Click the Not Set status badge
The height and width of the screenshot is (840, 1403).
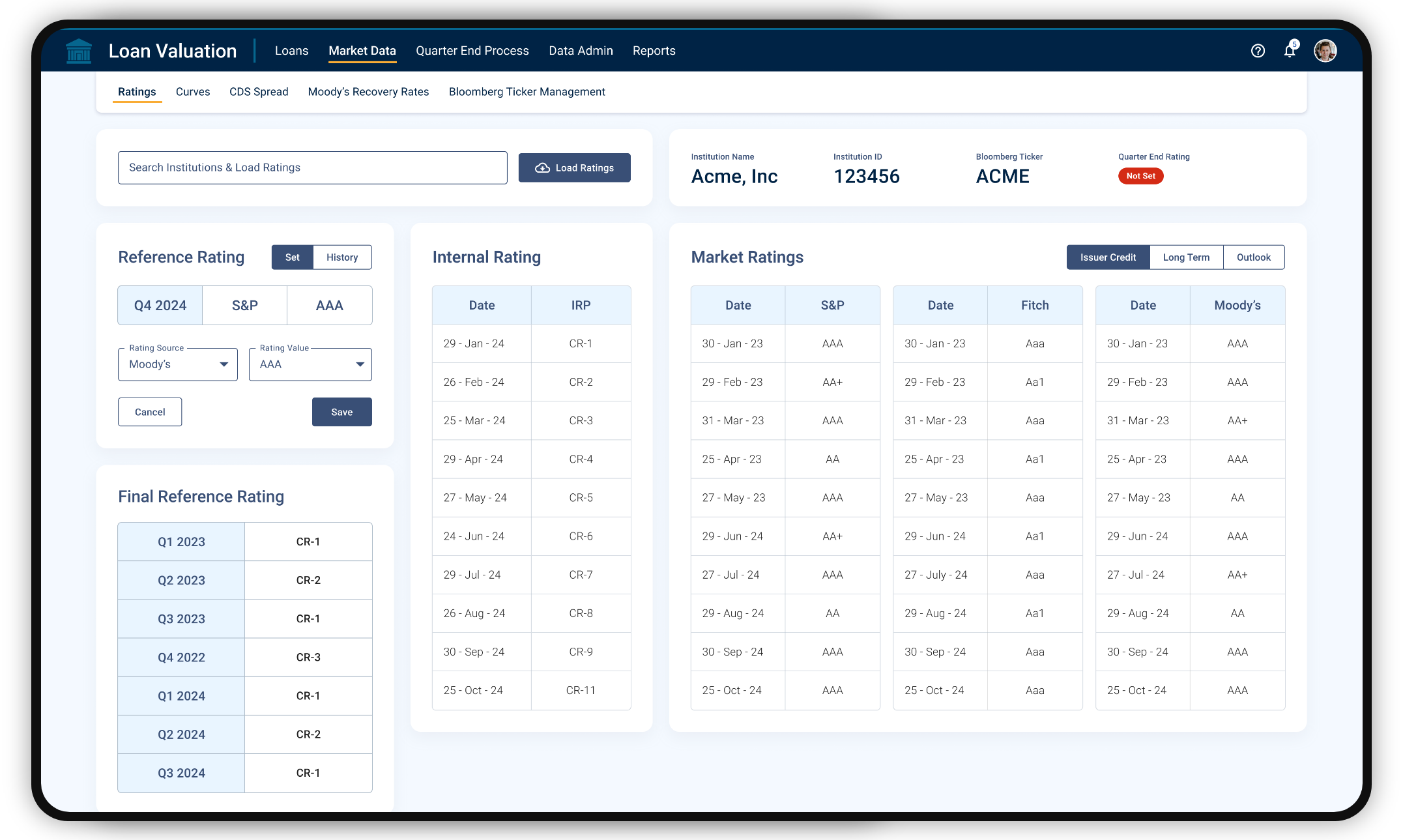click(x=1140, y=176)
